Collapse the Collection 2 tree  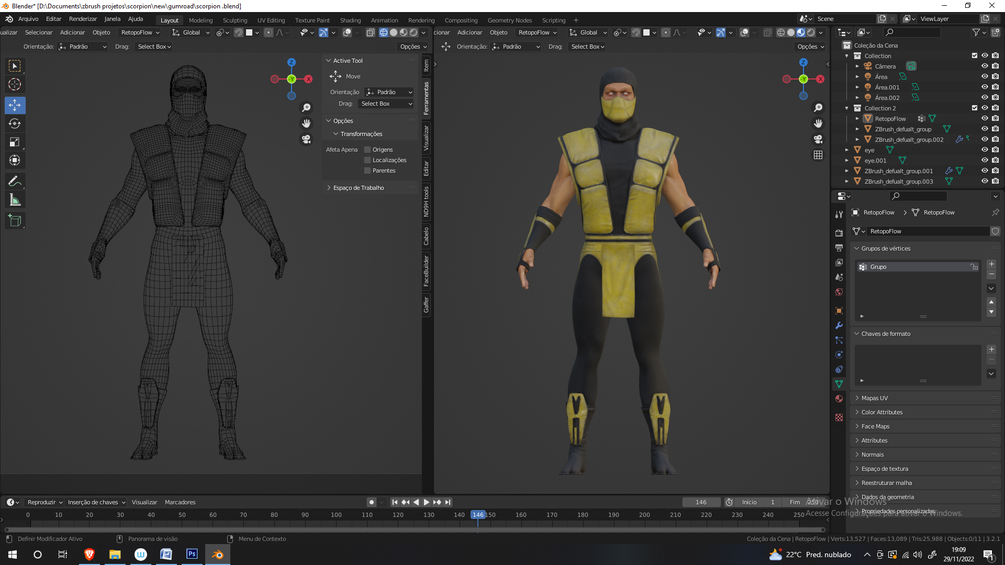tap(847, 108)
